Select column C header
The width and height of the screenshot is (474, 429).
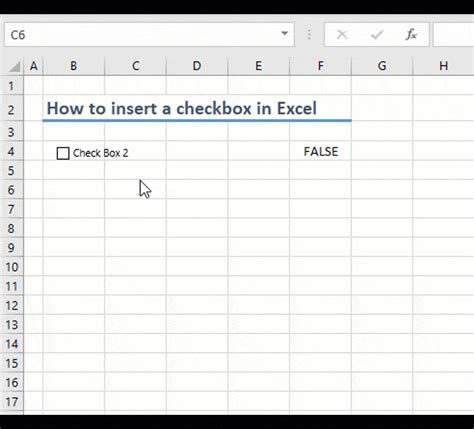click(135, 66)
